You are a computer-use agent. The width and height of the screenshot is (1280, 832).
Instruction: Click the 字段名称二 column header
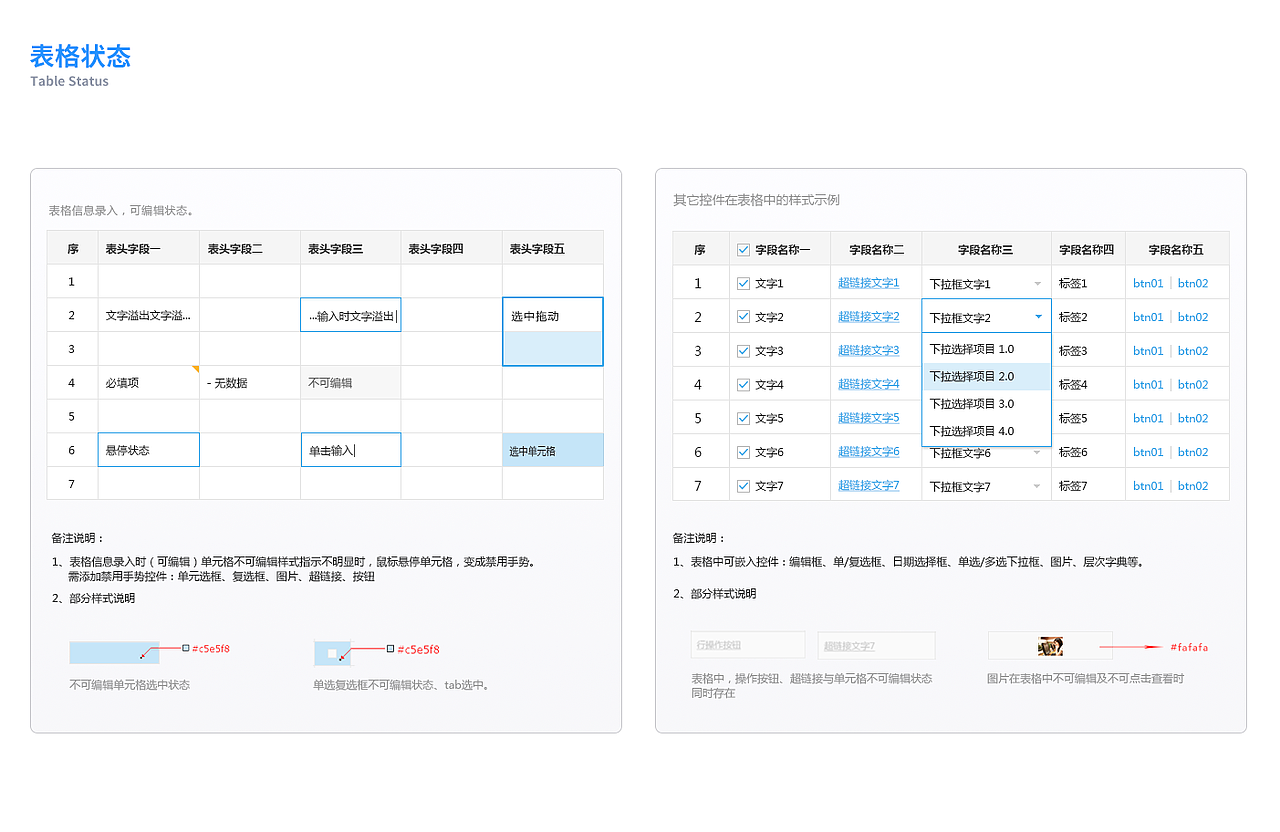click(876, 250)
